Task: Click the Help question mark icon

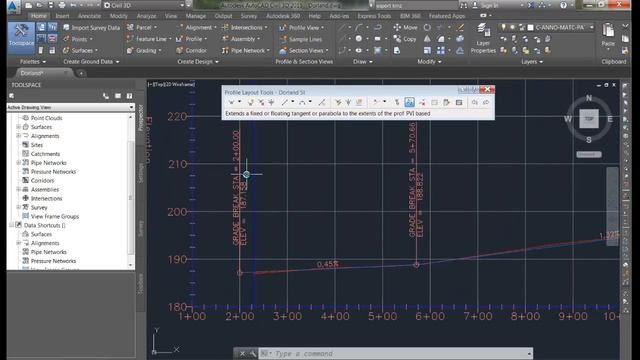Action: 563,5
